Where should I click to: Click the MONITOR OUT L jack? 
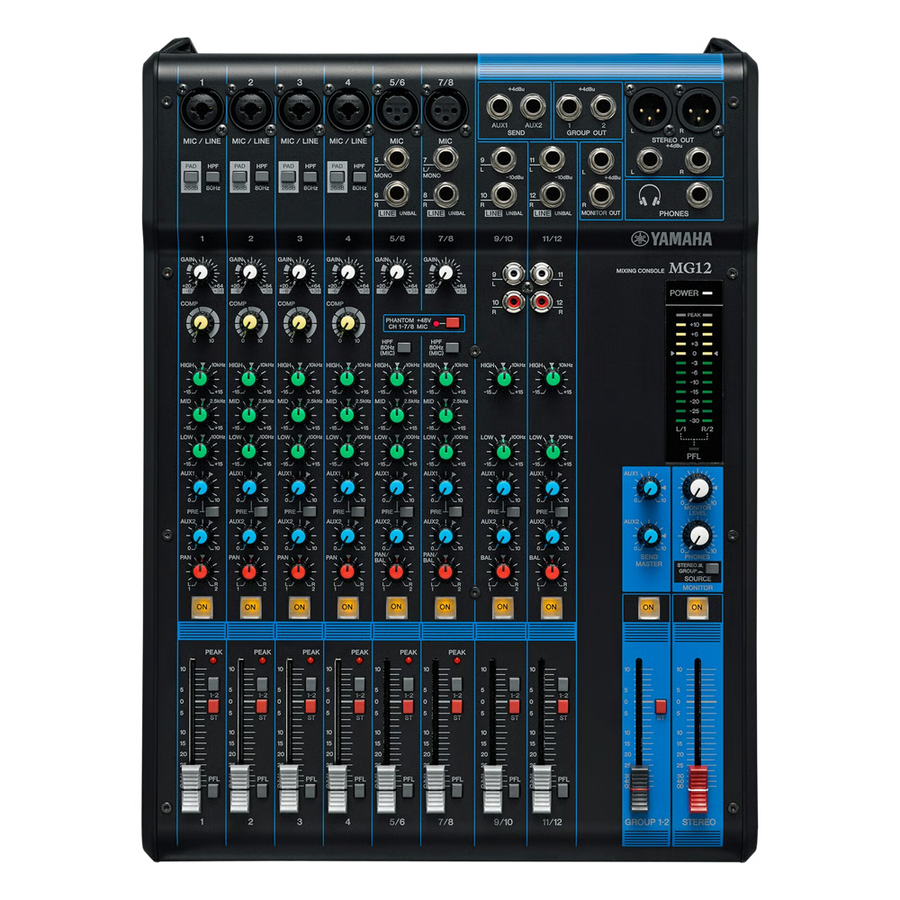point(601,160)
